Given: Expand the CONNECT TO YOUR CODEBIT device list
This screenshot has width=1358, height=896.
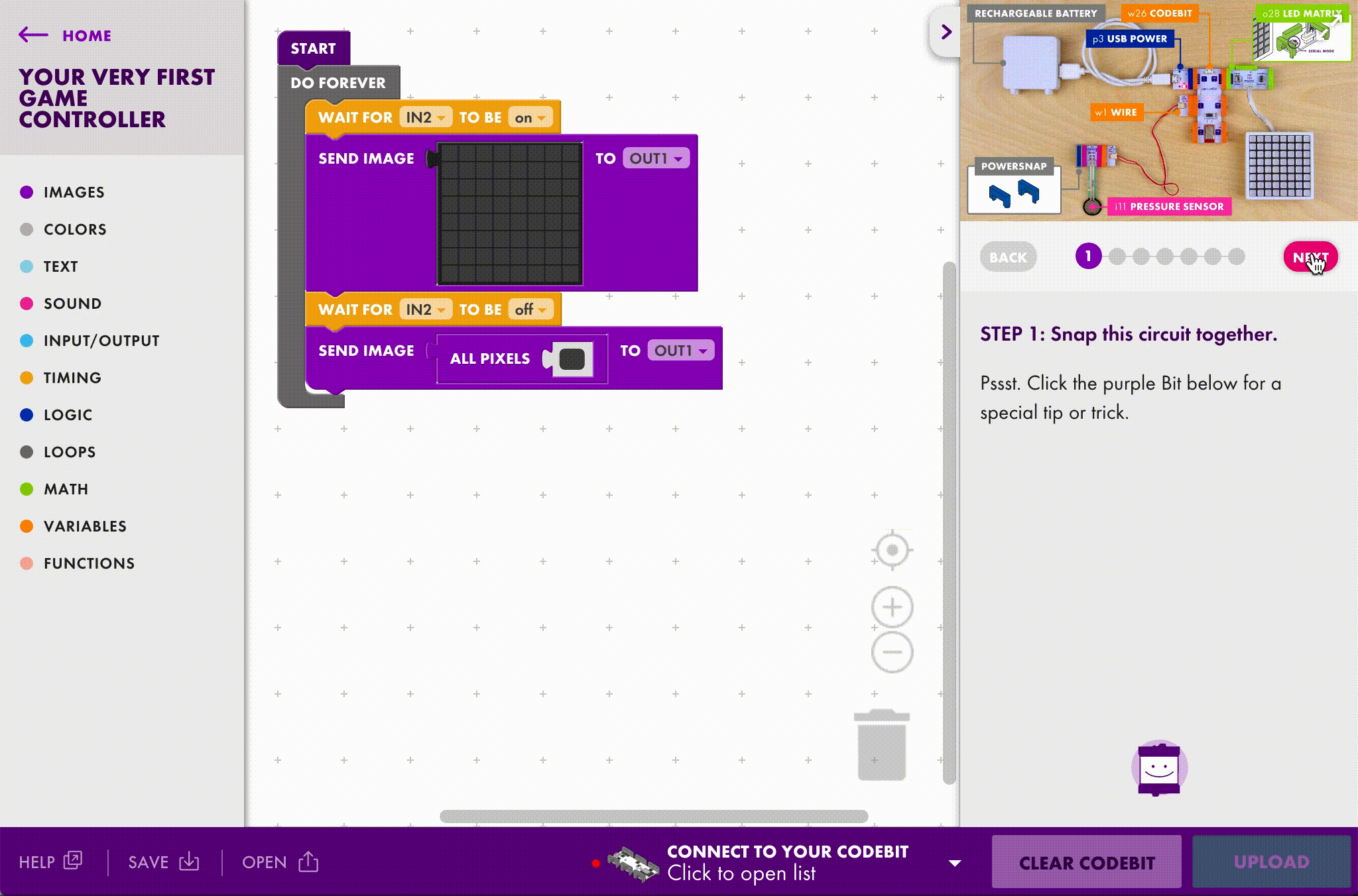Looking at the screenshot, I should [x=955, y=862].
